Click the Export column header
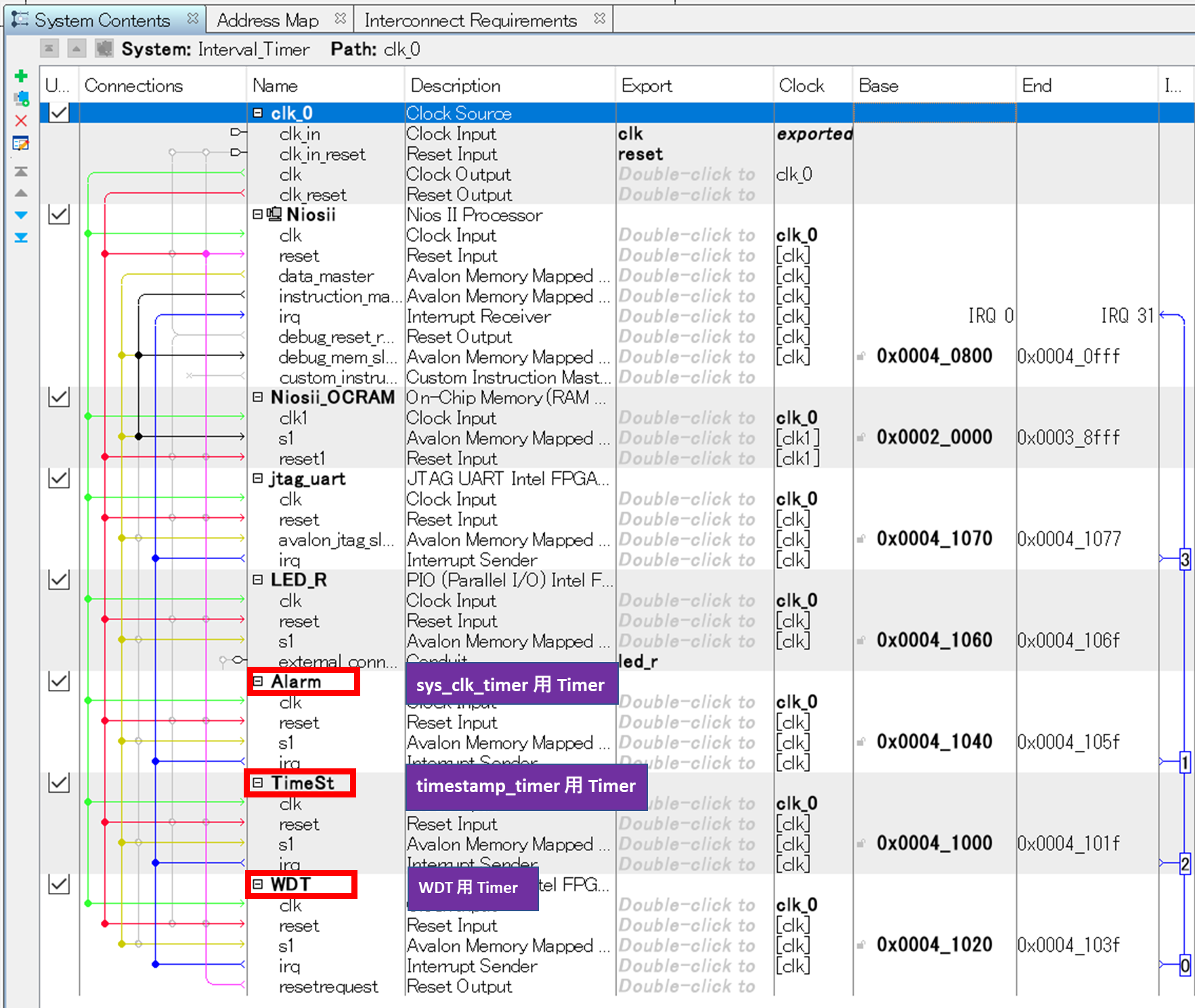1195x1008 pixels. tap(647, 86)
